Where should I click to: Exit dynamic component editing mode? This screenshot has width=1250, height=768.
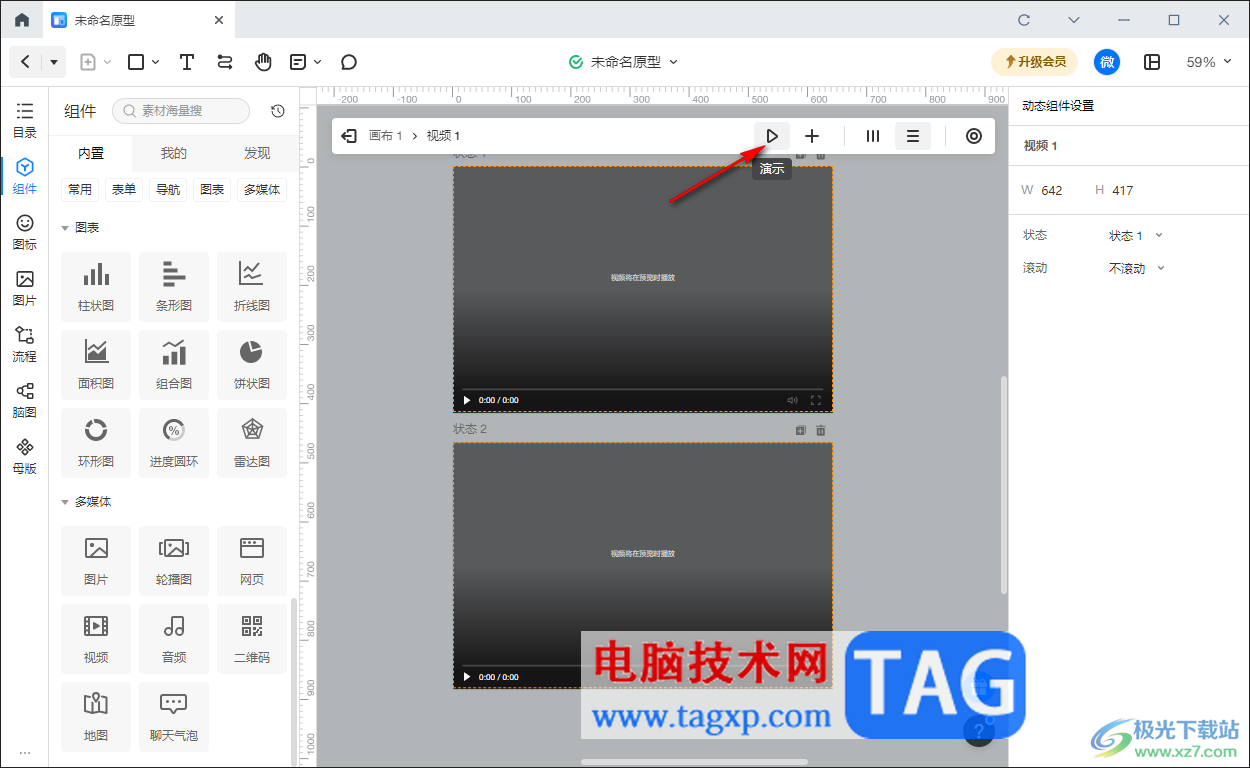[x=349, y=136]
